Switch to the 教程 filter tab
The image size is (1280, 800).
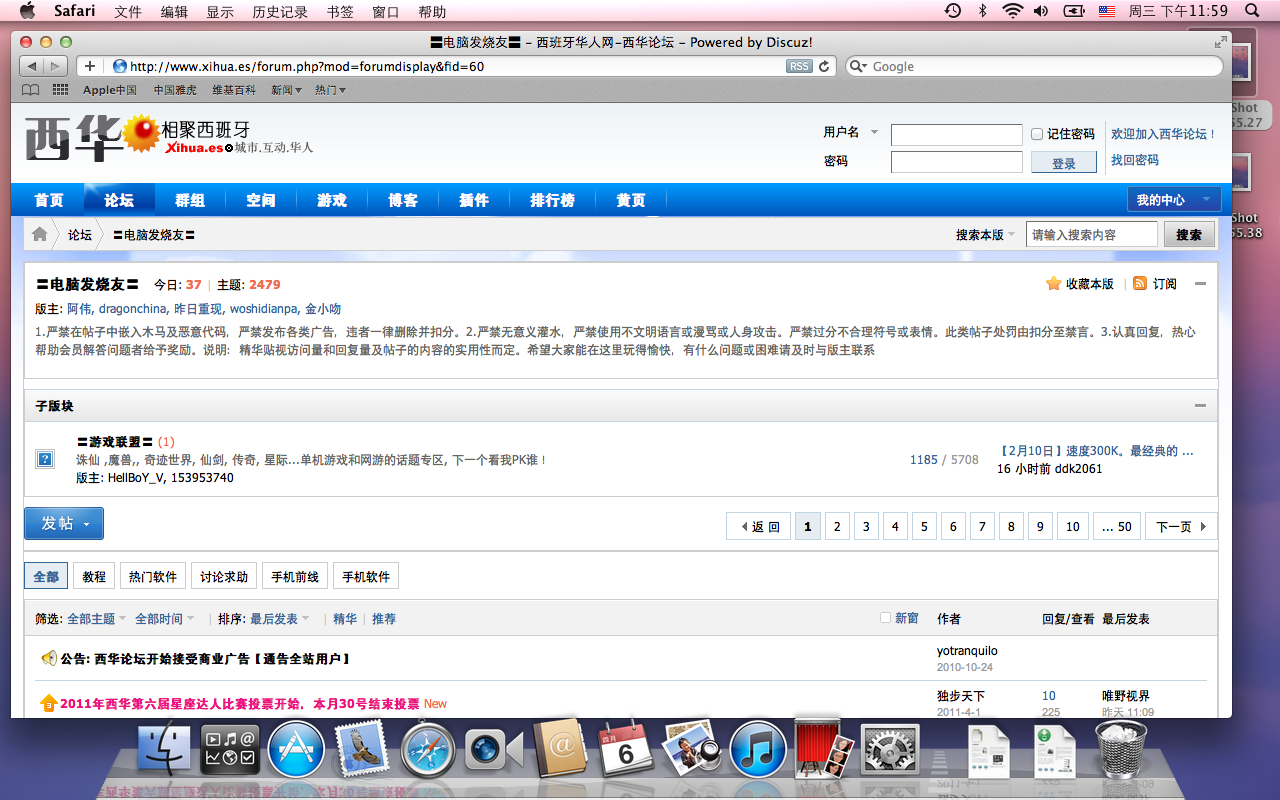[93, 575]
